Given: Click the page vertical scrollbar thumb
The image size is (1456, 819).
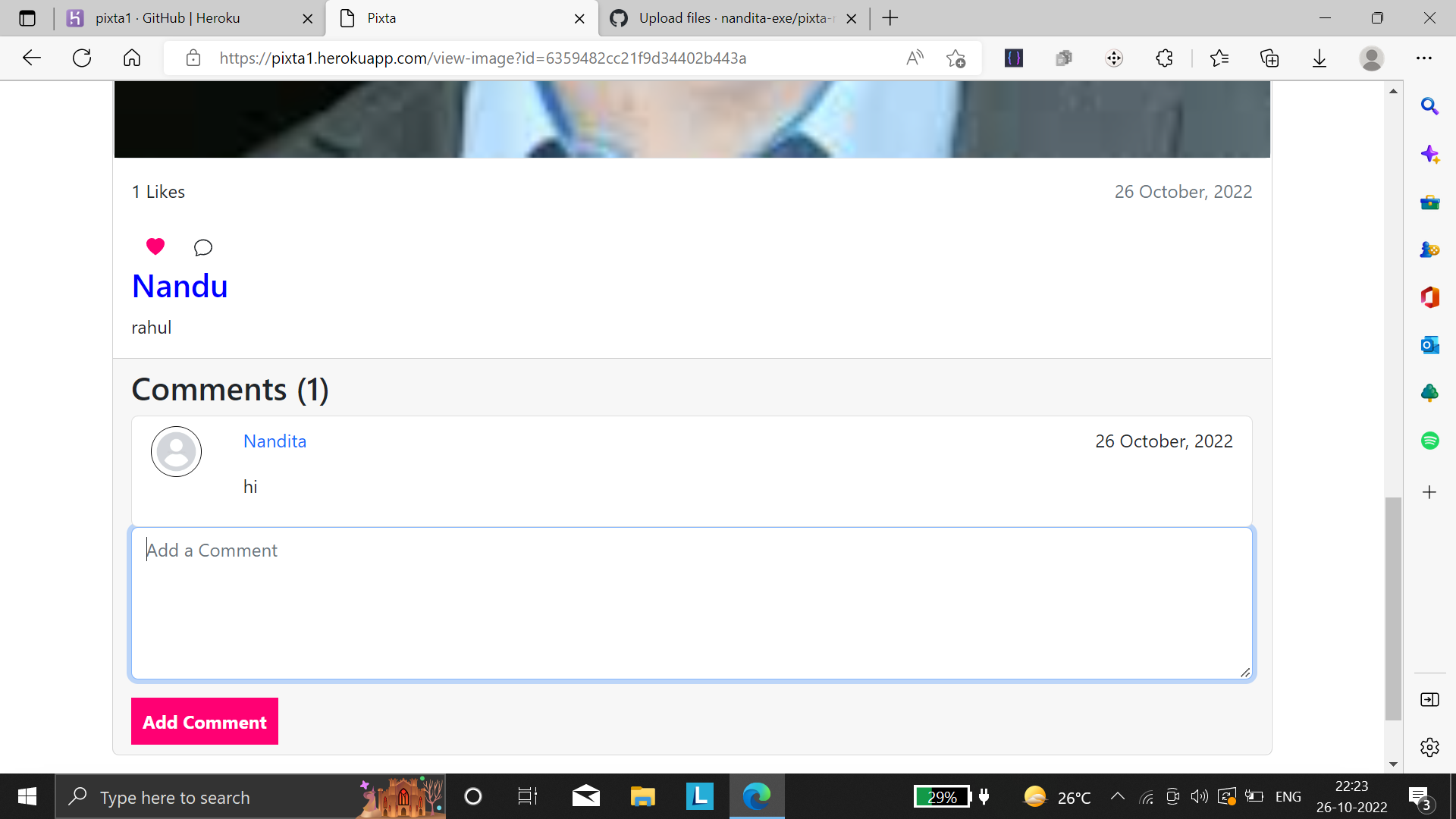Looking at the screenshot, I should 1393,607.
